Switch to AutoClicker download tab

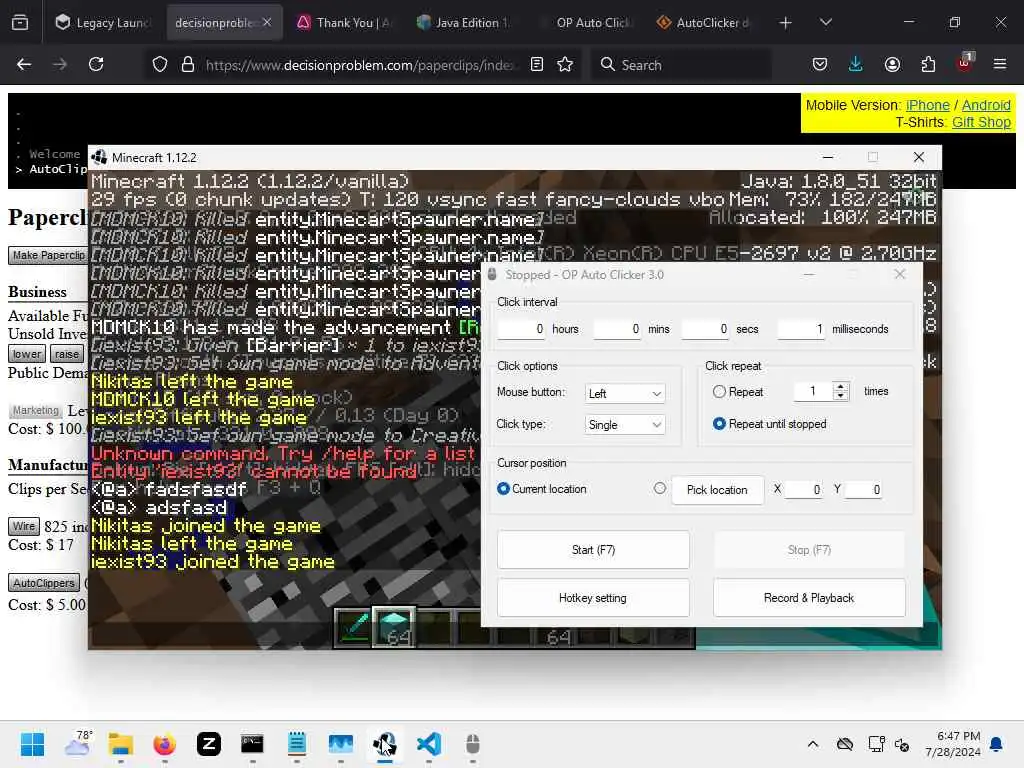(x=703, y=23)
